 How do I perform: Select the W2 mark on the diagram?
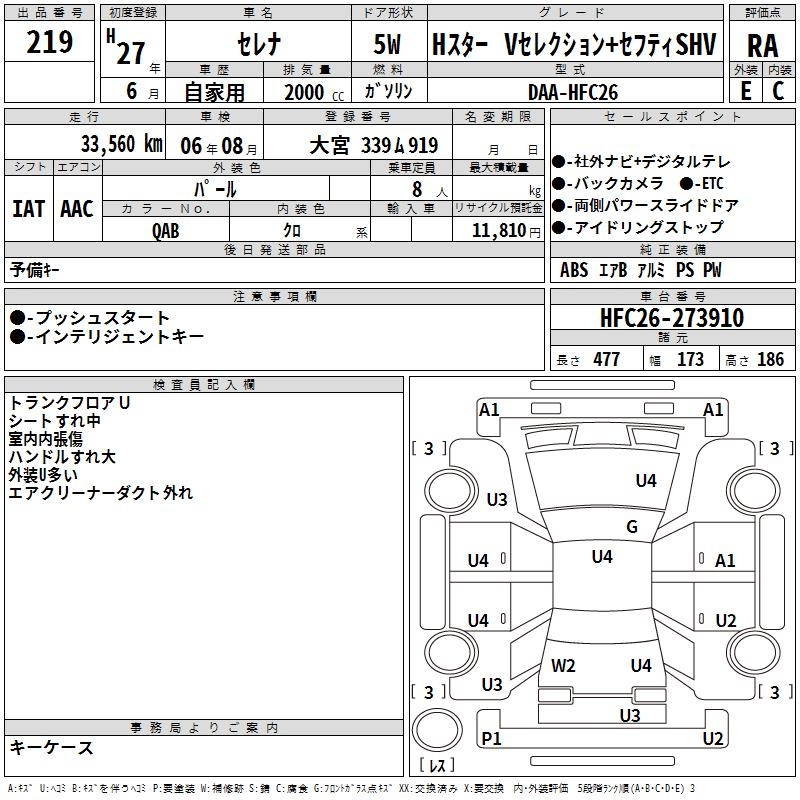point(563,666)
